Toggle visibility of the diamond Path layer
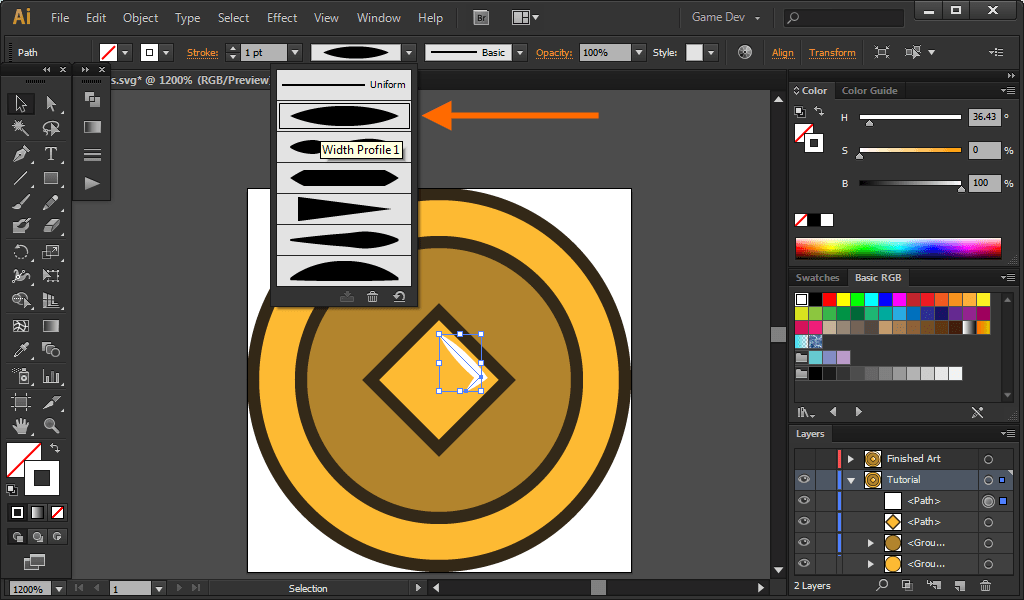Viewport: 1024px width, 600px height. 804,522
